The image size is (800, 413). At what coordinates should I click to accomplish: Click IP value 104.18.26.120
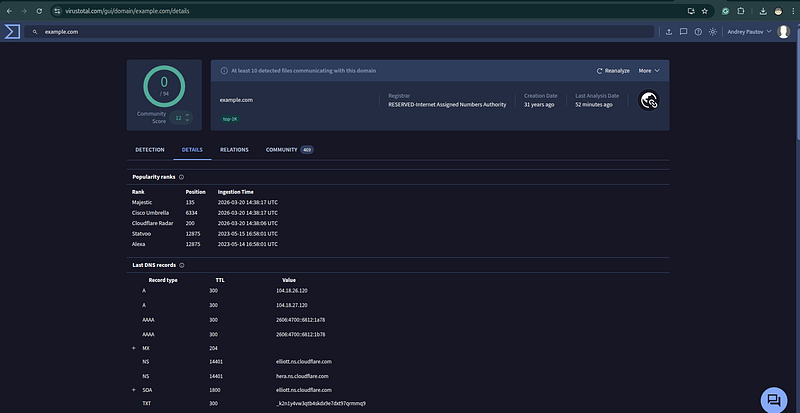[292, 290]
